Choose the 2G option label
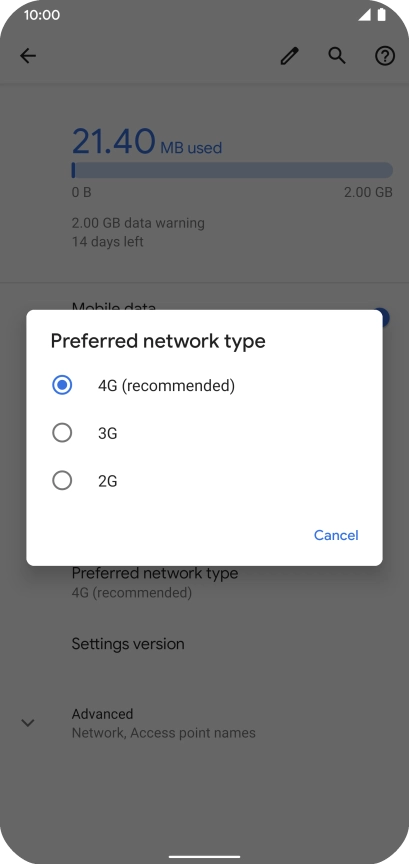This screenshot has width=409, height=864. coord(107,482)
